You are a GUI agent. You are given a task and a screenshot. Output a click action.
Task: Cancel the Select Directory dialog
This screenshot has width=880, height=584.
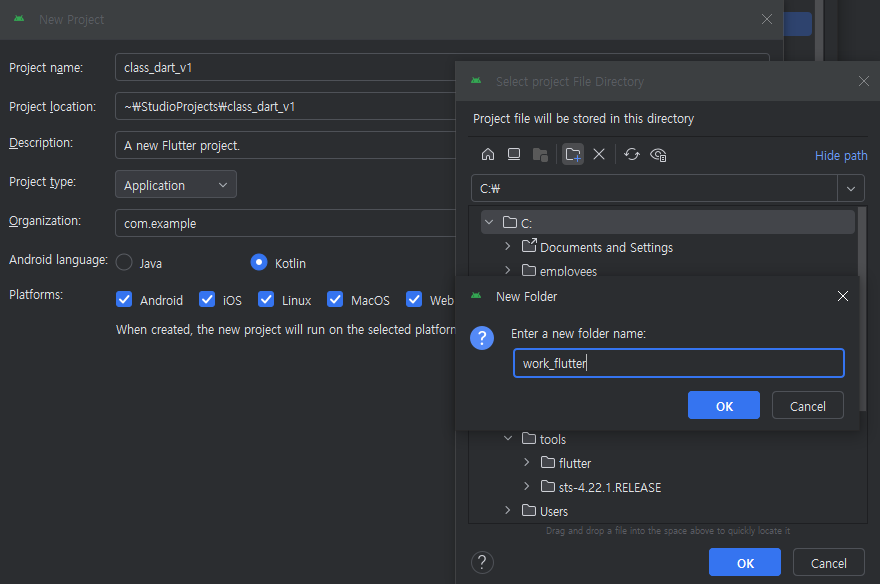pos(828,562)
